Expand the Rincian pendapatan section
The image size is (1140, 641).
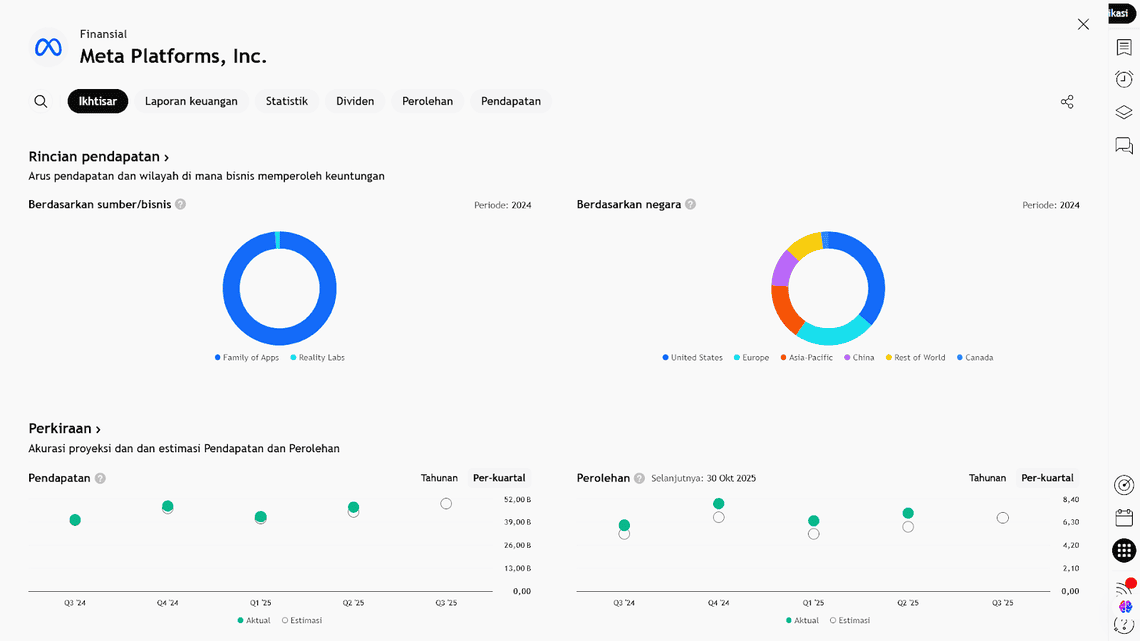(x=99, y=157)
